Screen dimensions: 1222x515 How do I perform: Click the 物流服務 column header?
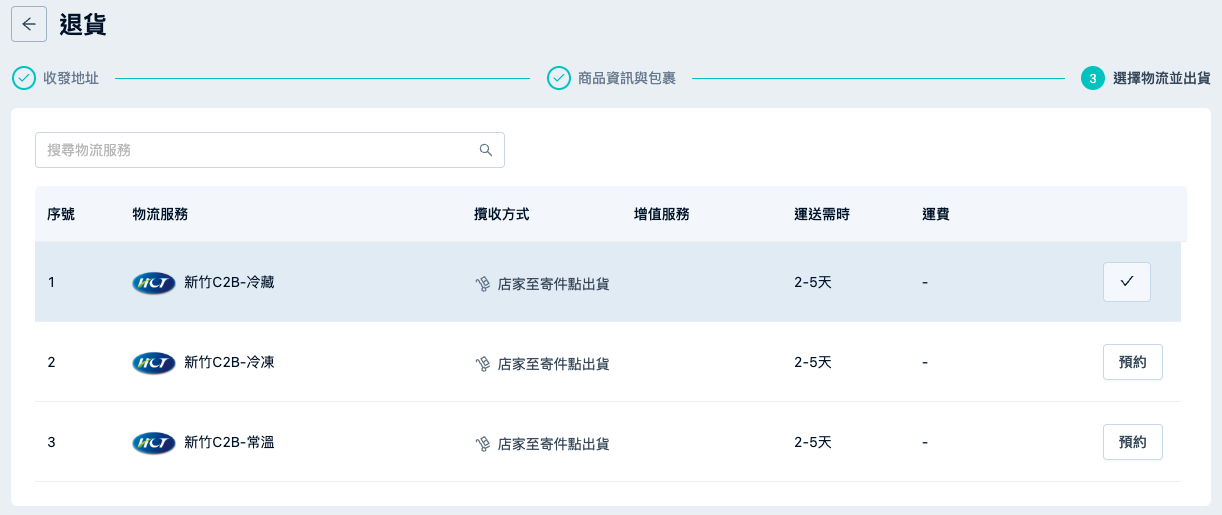(x=160, y=214)
